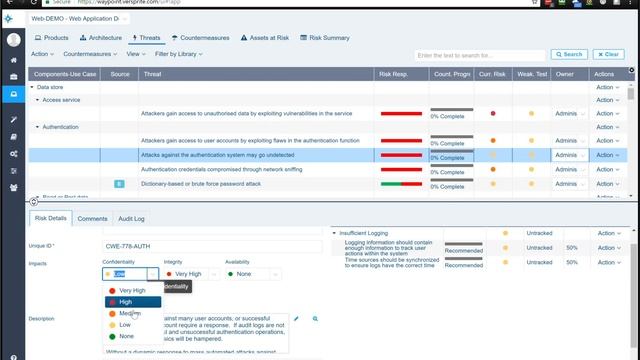Choose Low in confidentiality list
Viewport: 640px width, 360px height.
[133, 325]
